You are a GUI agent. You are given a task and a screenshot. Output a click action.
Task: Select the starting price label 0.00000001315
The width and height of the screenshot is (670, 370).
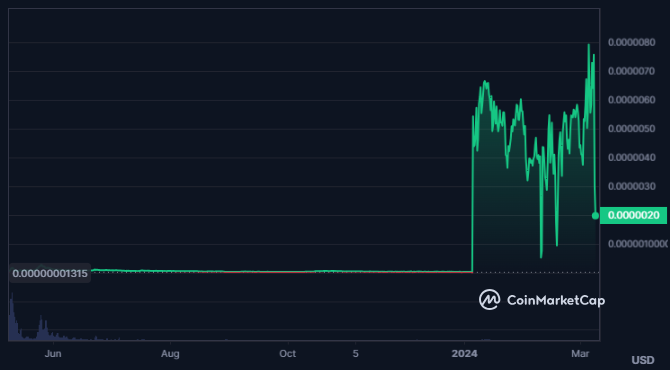coord(50,273)
